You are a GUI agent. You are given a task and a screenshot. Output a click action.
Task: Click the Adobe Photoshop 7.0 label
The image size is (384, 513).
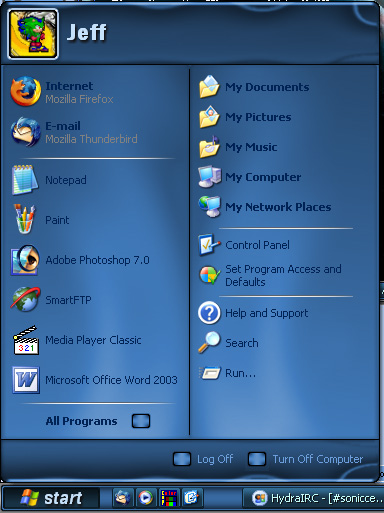[97, 260]
